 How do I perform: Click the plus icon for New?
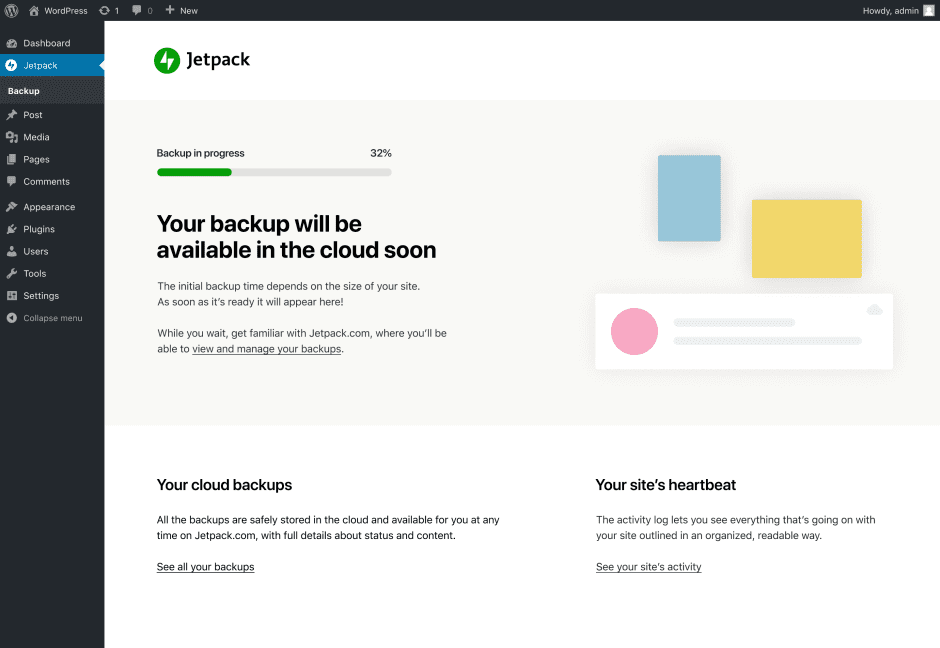coord(170,10)
